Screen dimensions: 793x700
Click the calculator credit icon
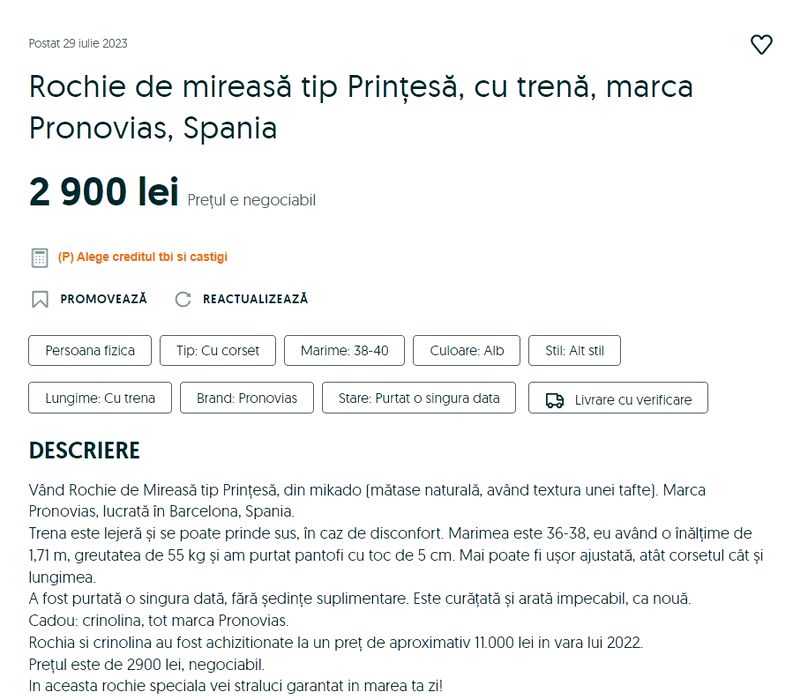pyautogui.click(x=40, y=257)
